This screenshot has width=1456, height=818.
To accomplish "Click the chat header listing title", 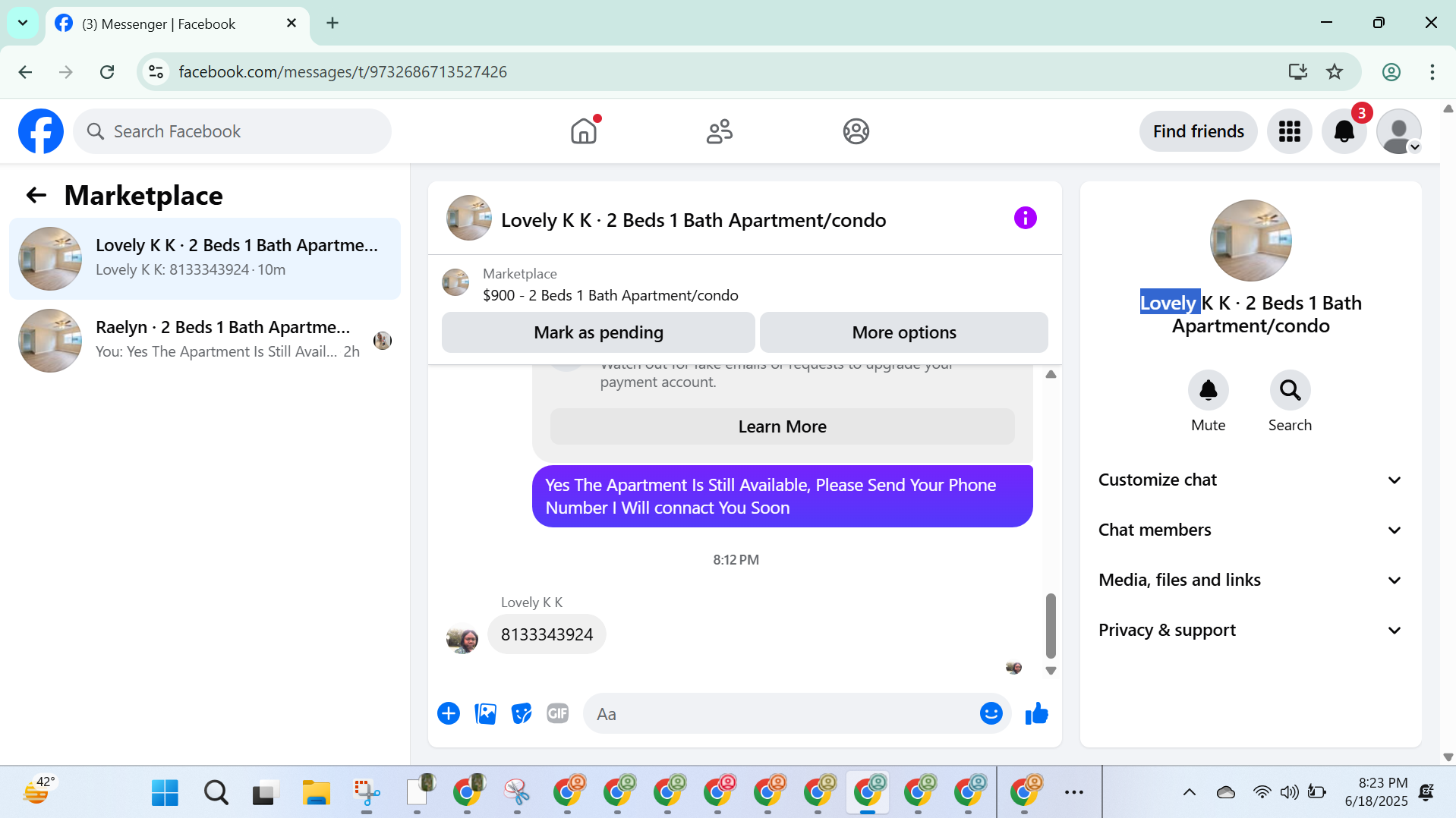I will coord(693,220).
